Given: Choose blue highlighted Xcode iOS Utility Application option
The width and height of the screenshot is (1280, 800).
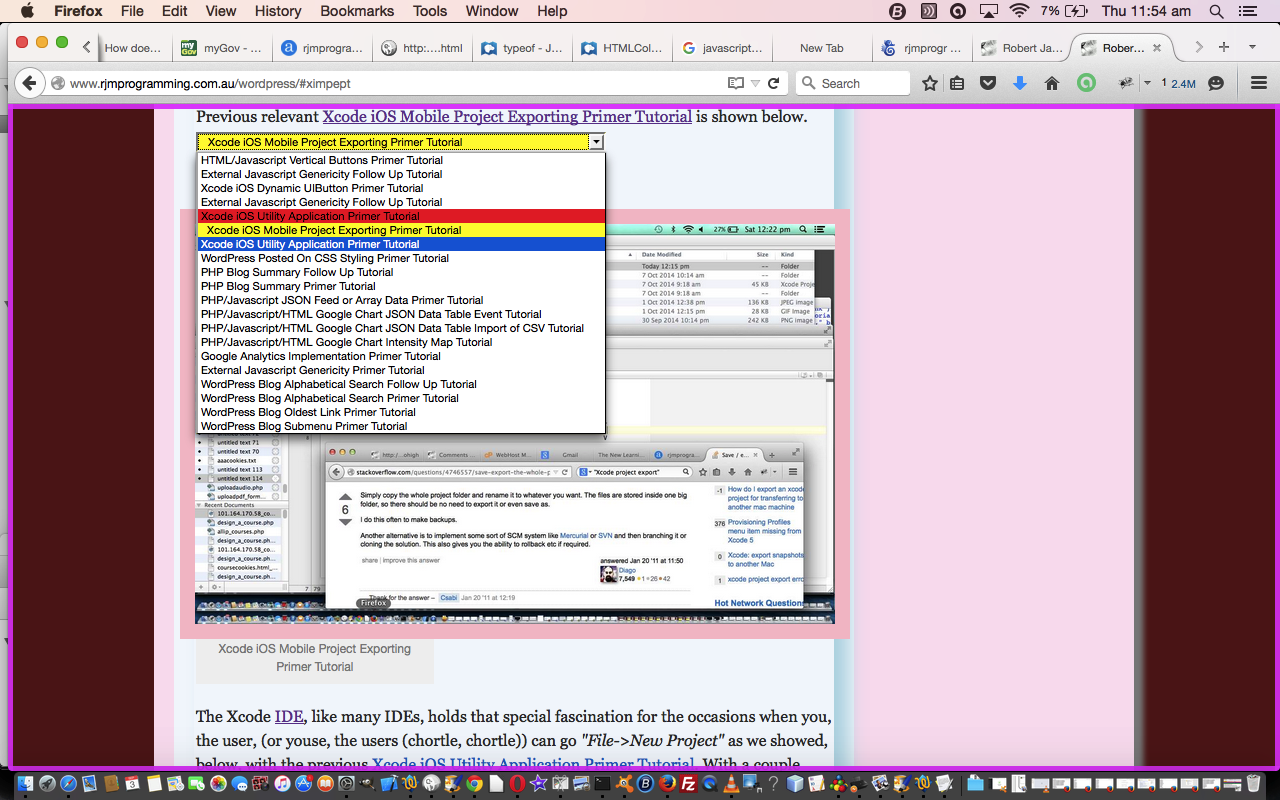Looking at the screenshot, I should [x=401, y=244].
